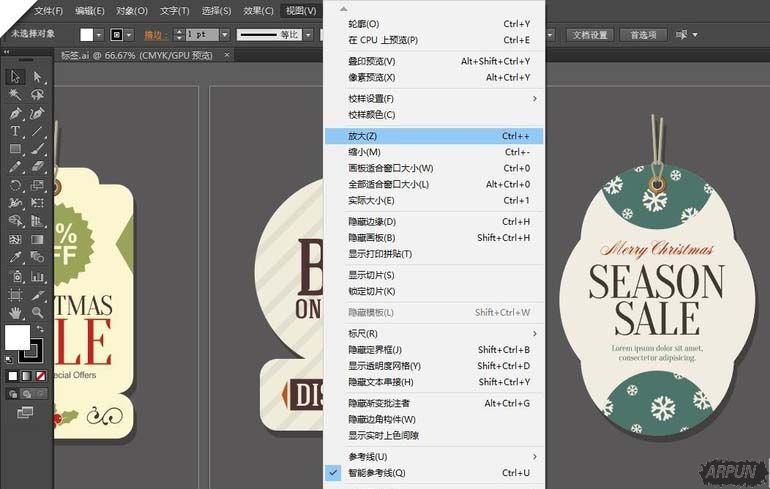Viewport: 770px width, 489px height.
Task: Open the 对象(O) menu
Action: pyautogui.click(x=132, y=11)
